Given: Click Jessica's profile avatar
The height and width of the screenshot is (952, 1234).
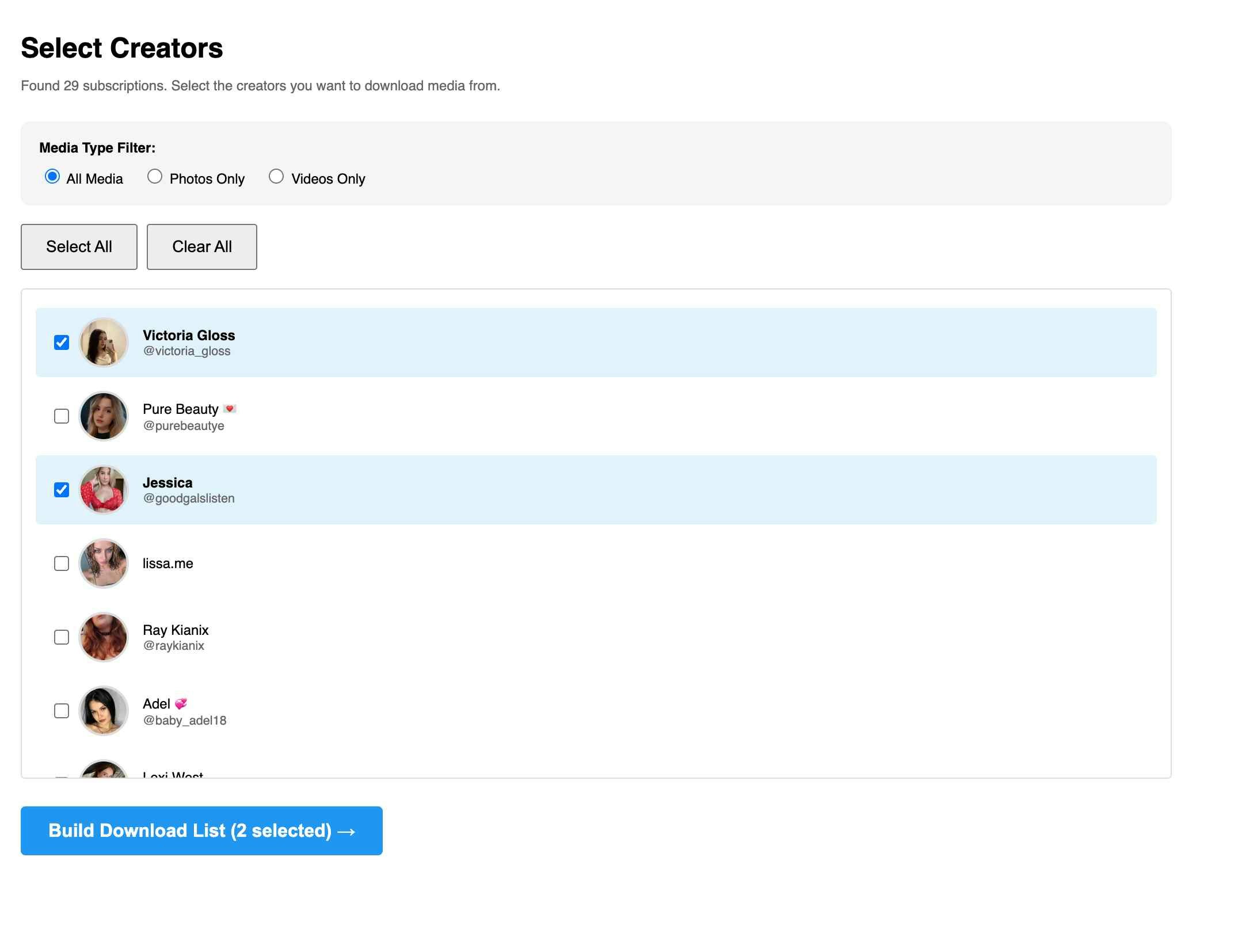Looking at the screenshot, I should (104, 490).
